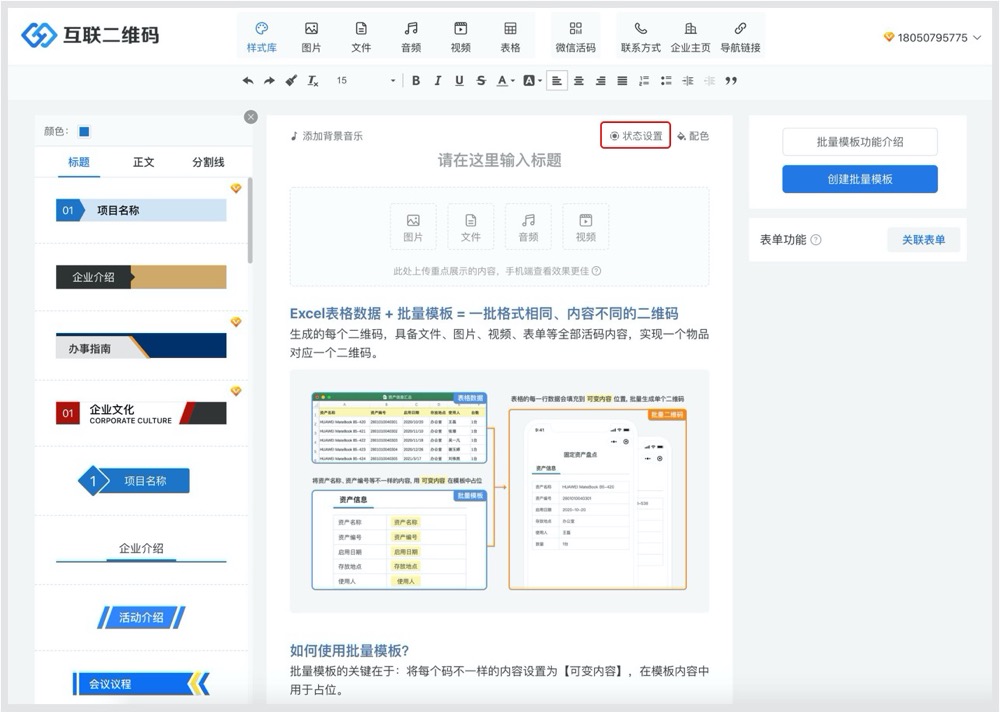Insert a video via the 视频 toolbar icon
The image size is (1000, 712).
coord(460,37)
